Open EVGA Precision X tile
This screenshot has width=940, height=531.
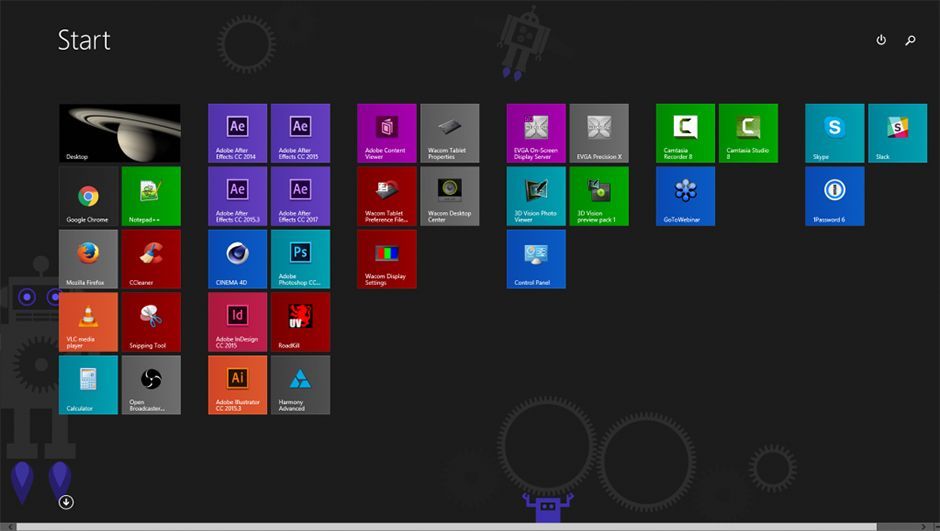click(x=599, y=133)
